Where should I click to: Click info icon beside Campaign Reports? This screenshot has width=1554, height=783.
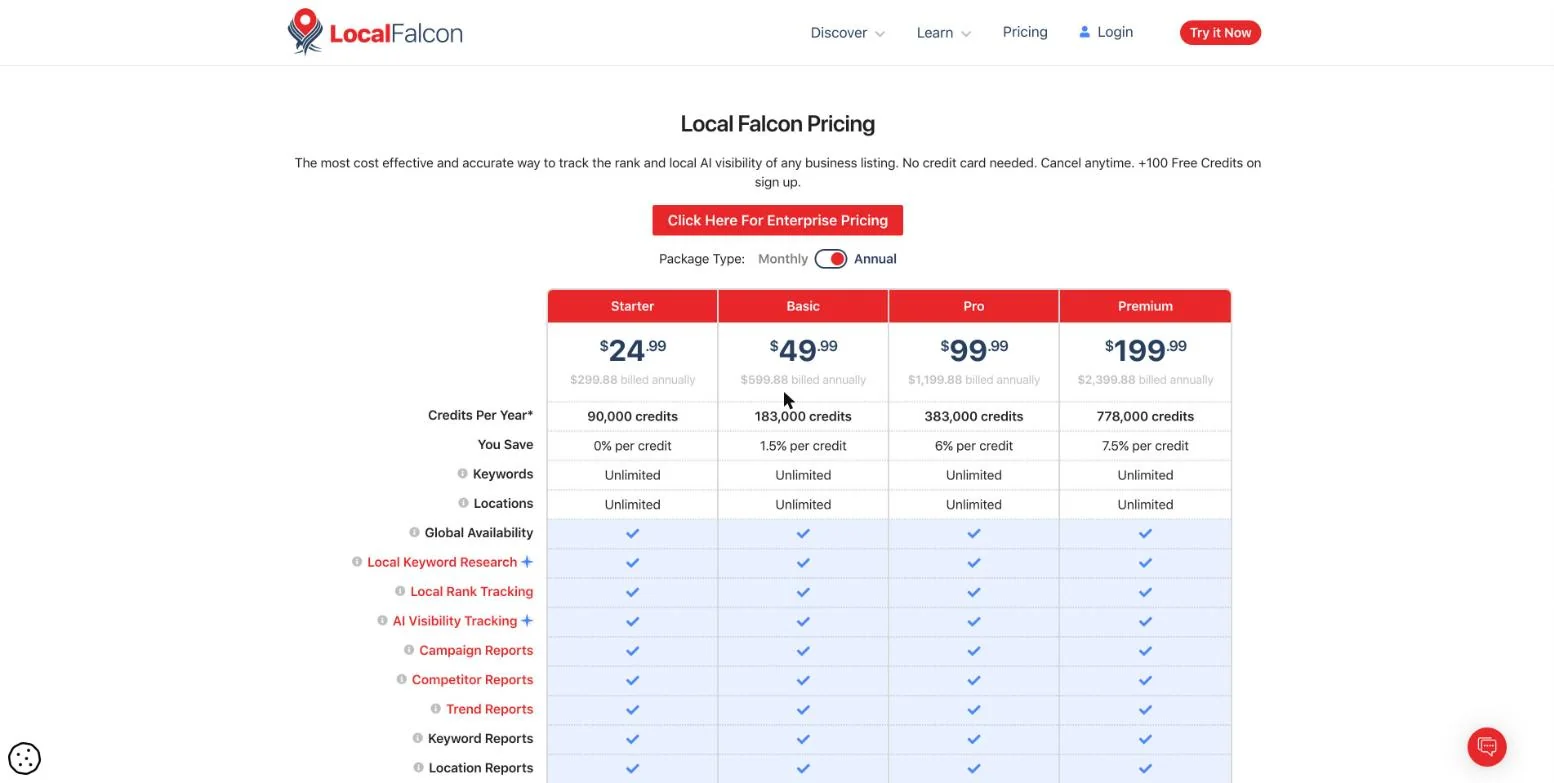[x=409, y=650]
